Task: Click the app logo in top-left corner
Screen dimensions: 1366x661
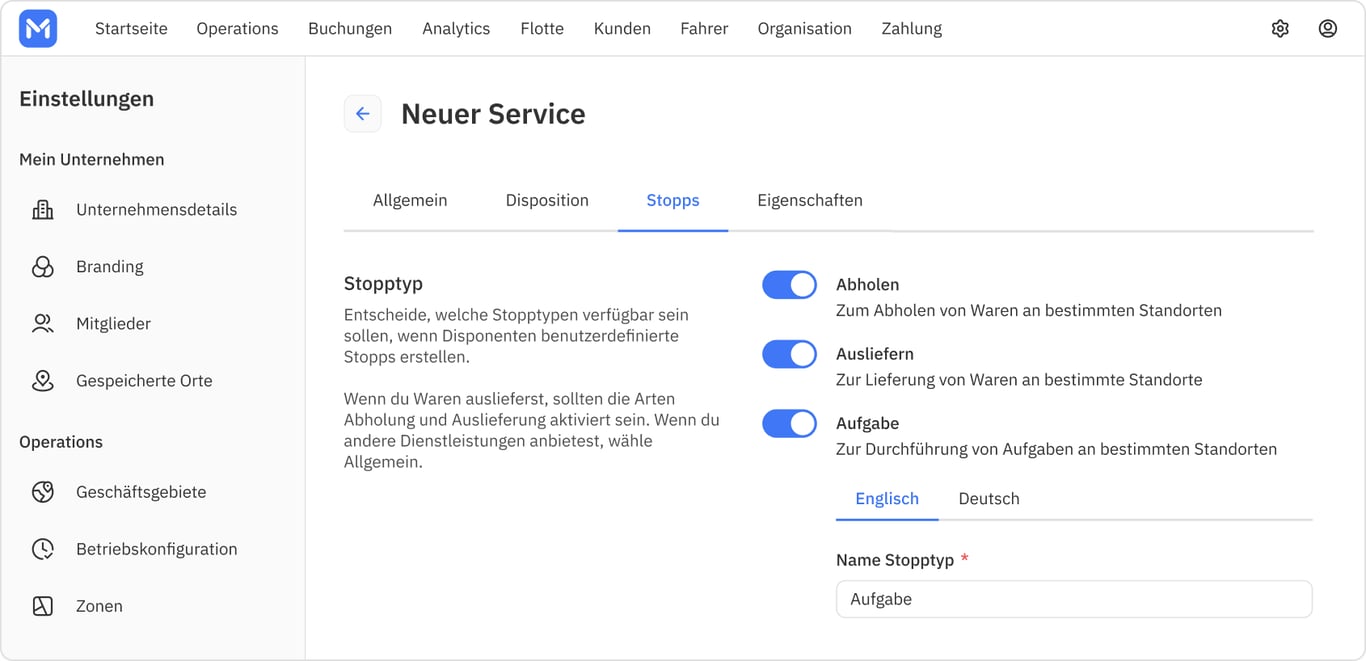Action: tap(38, 29)
